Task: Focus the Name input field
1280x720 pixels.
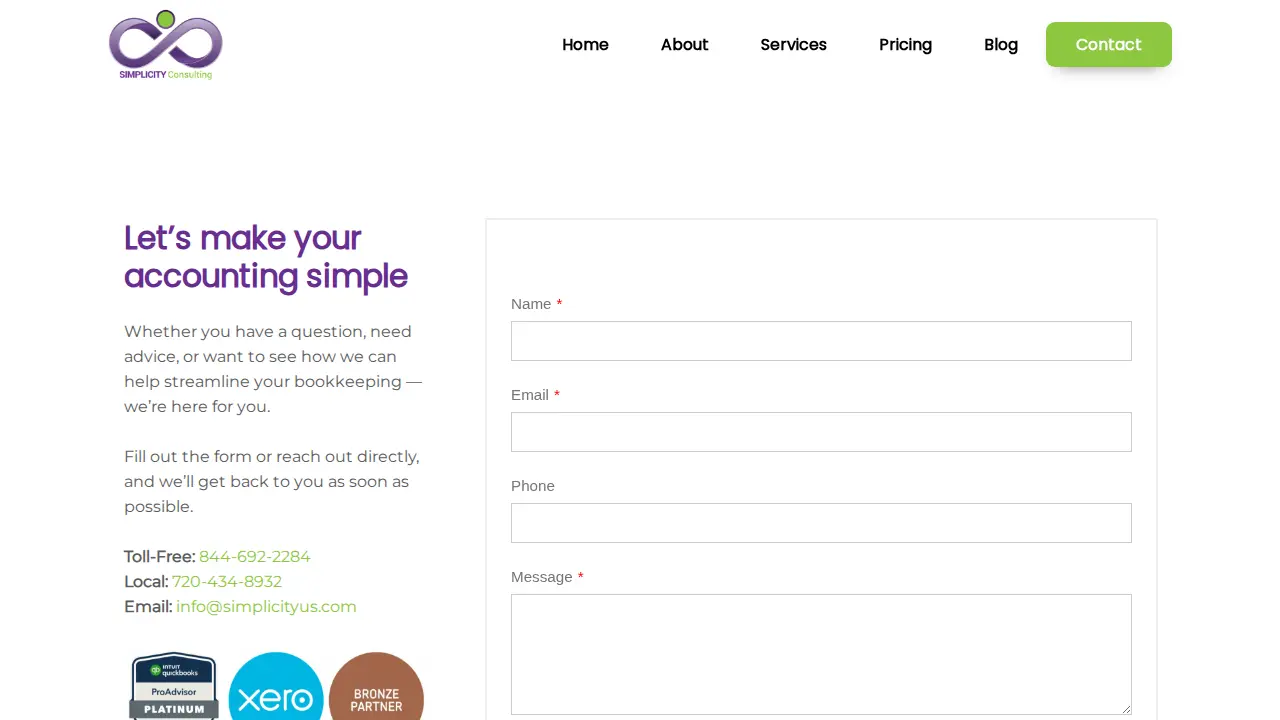Action: [821, 341]
